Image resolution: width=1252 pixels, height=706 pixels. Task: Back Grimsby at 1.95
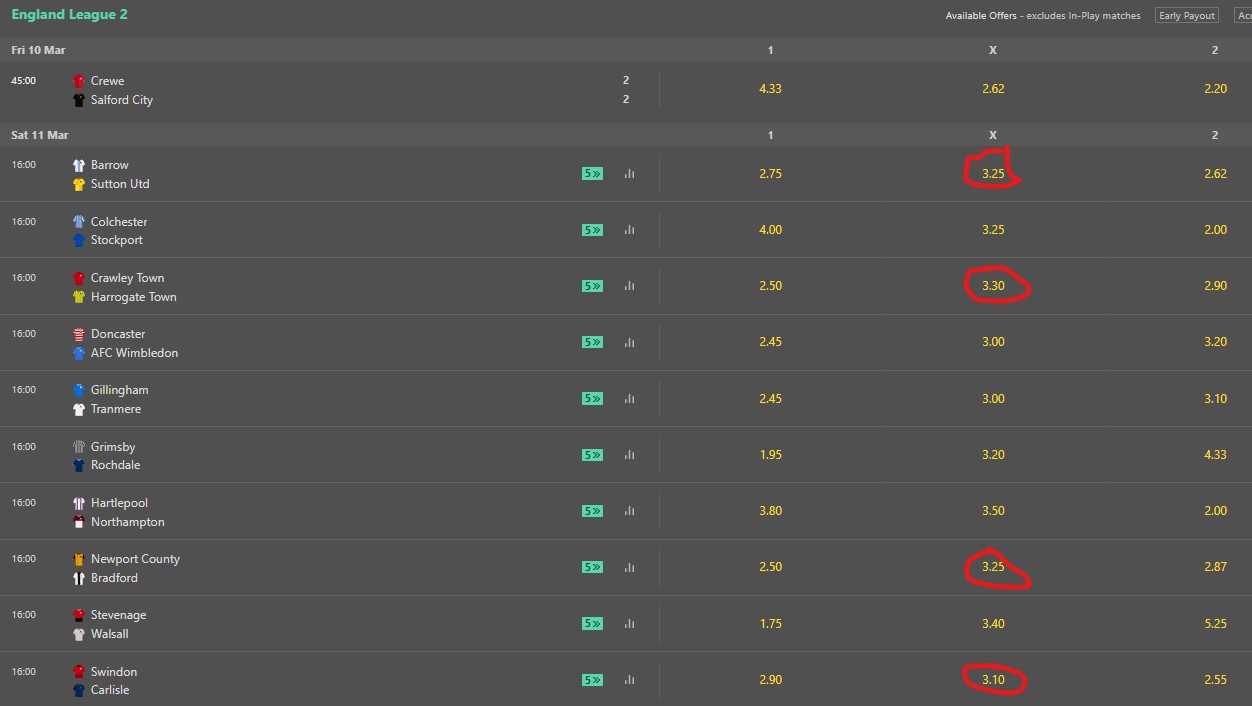(770, 455)
